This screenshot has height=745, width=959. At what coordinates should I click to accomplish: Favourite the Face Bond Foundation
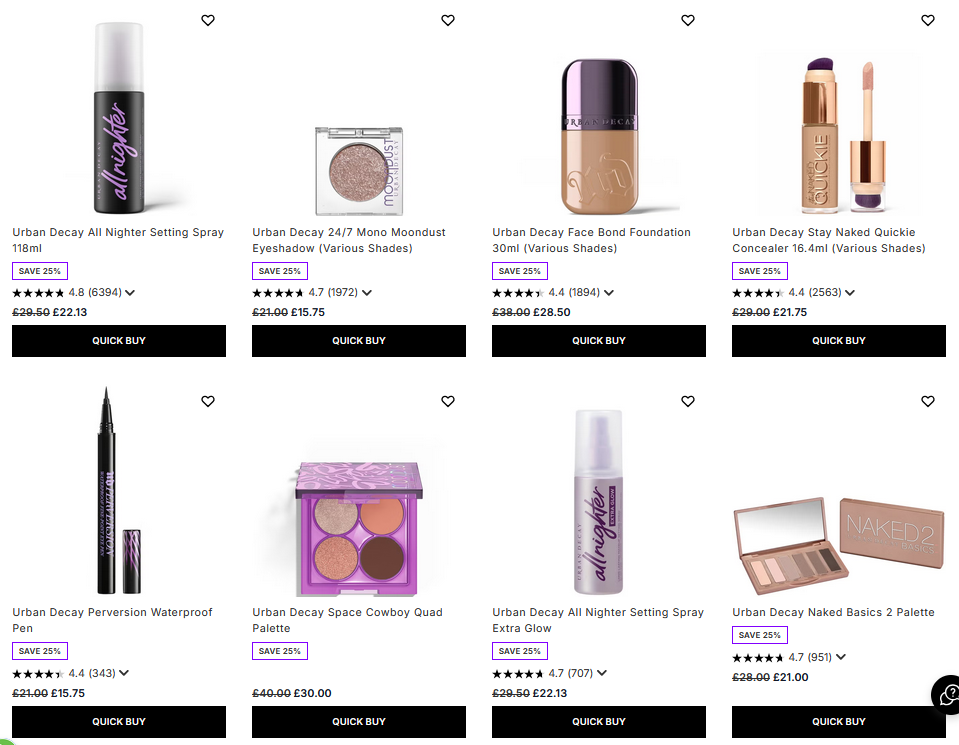(687, 20)
